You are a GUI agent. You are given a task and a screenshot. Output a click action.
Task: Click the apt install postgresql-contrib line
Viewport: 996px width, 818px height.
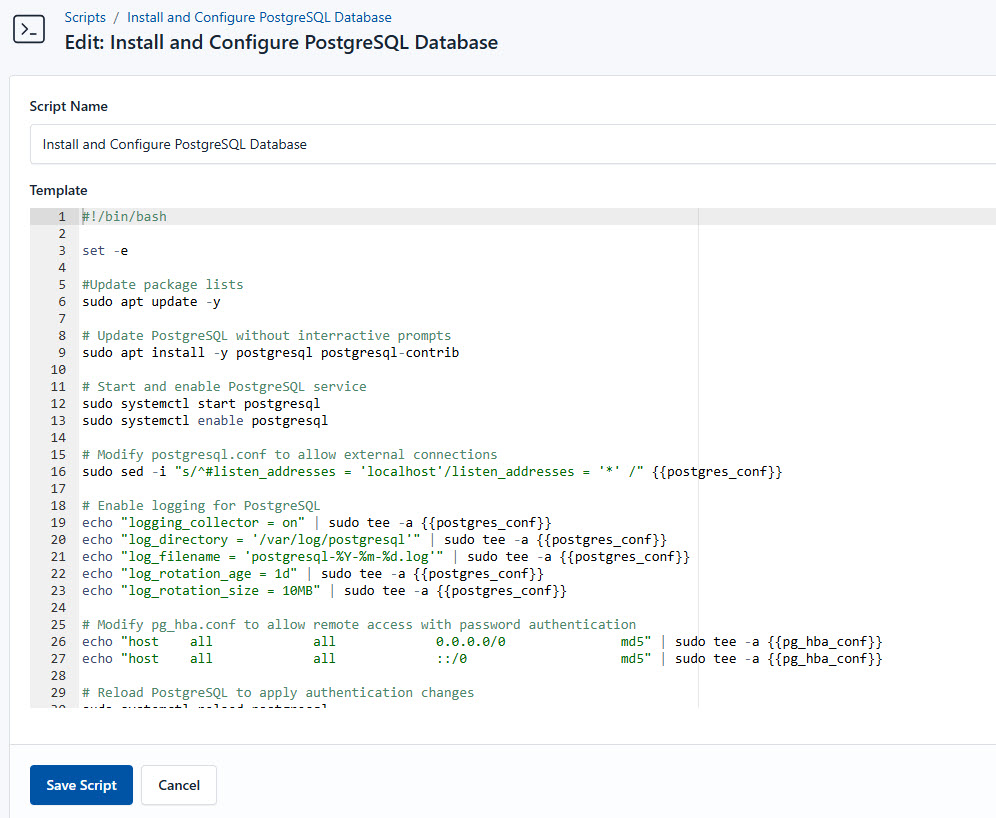(270, 353)
